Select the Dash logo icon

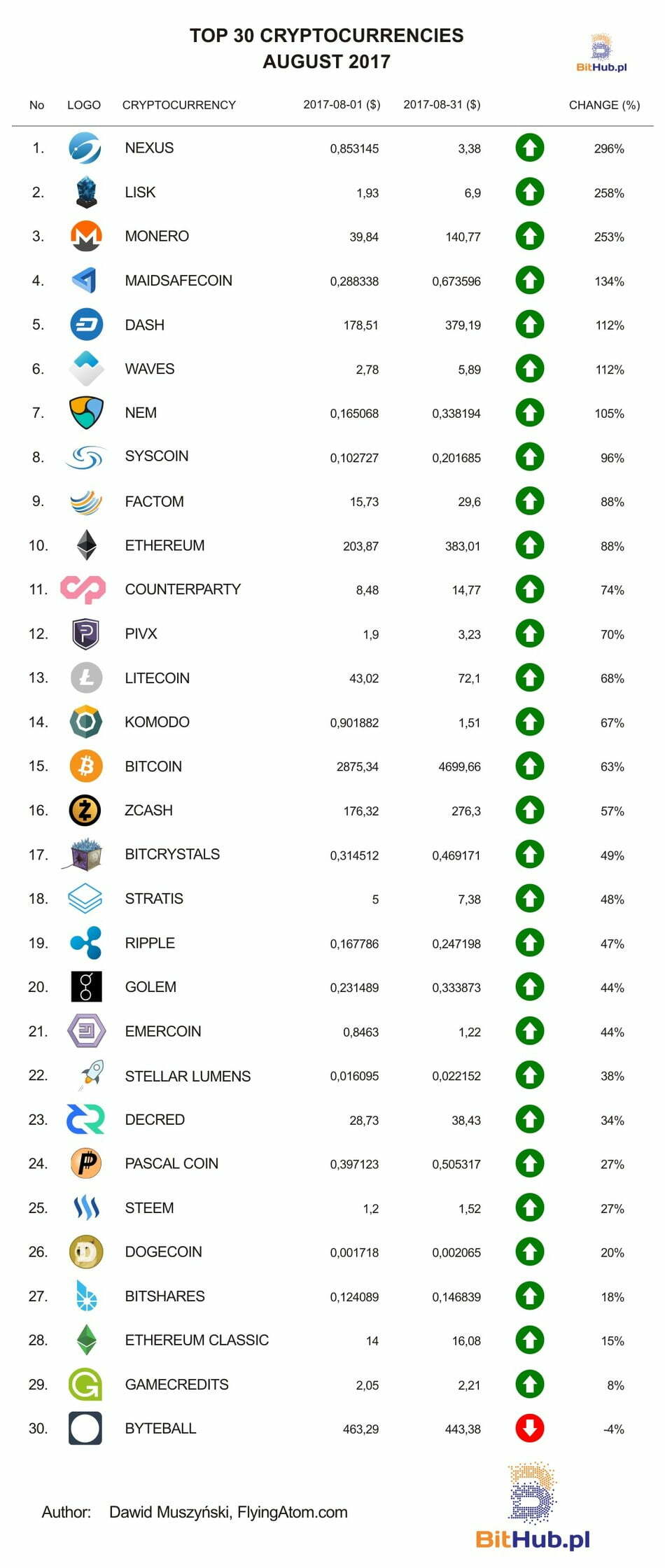(86, 325)
